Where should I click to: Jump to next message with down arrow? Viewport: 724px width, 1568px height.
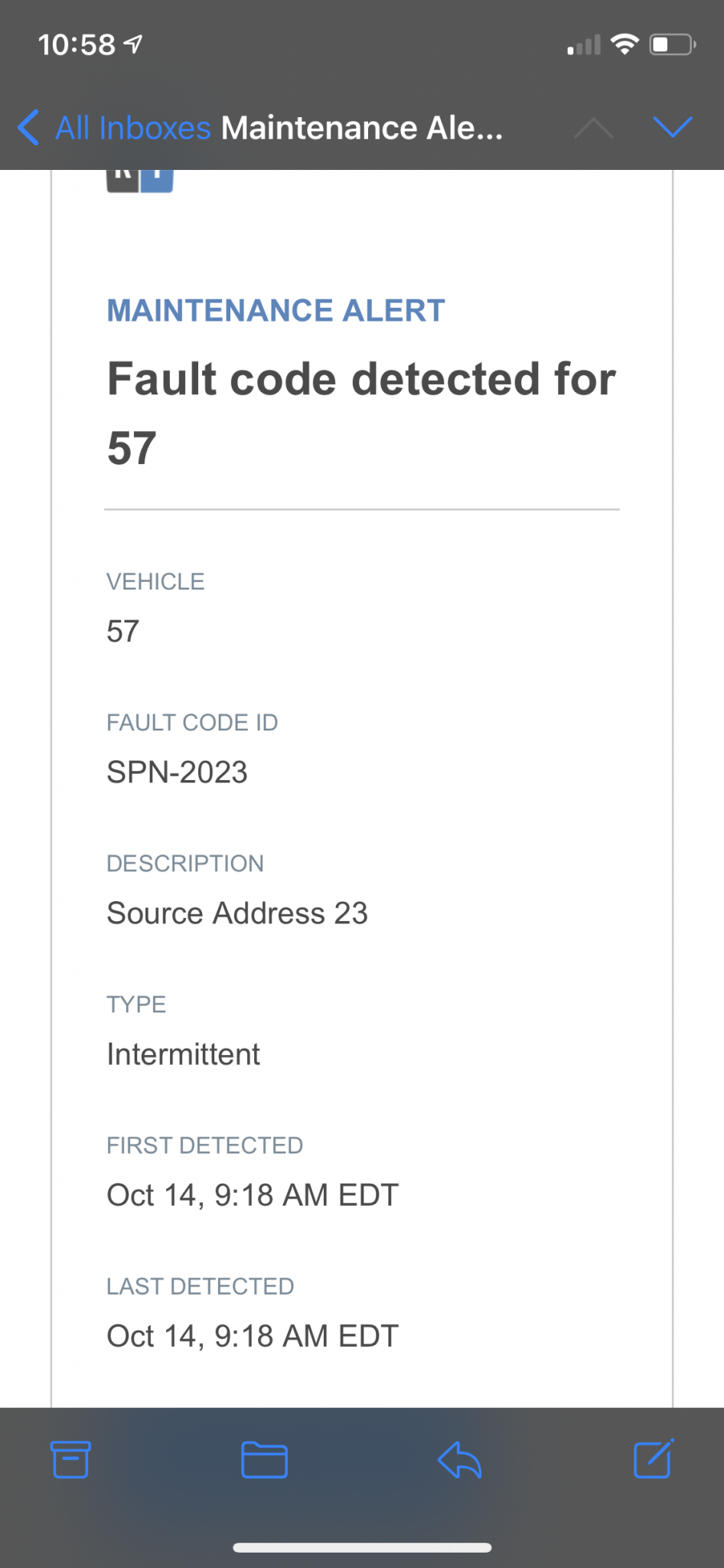673,127
